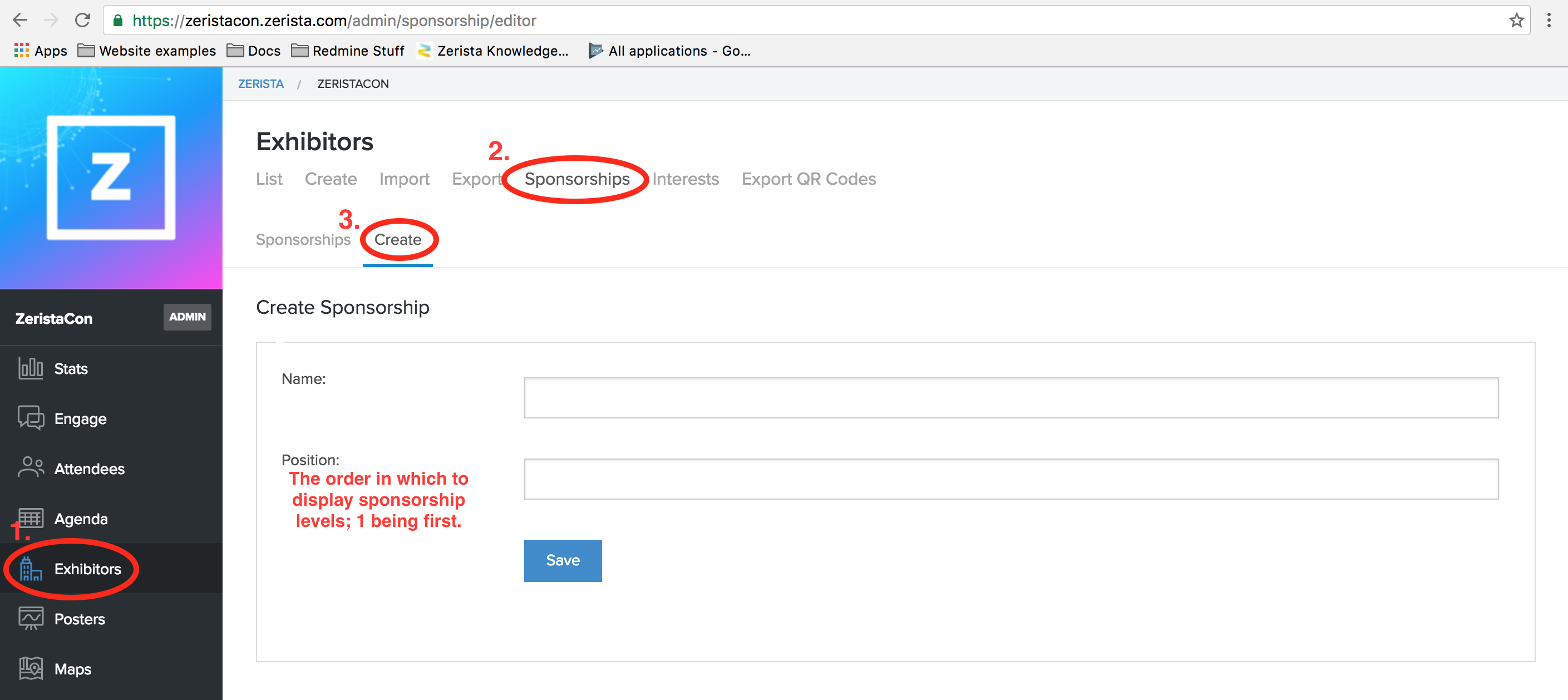Switch to the Exhibitors List tab

269,179
